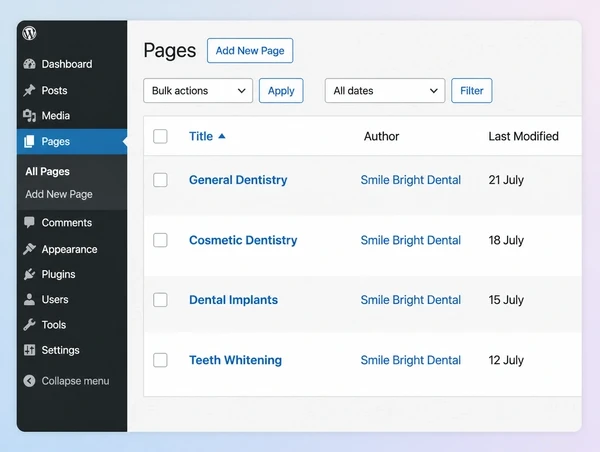
Task: Click the Users person icon
Action: pos(29,299)
